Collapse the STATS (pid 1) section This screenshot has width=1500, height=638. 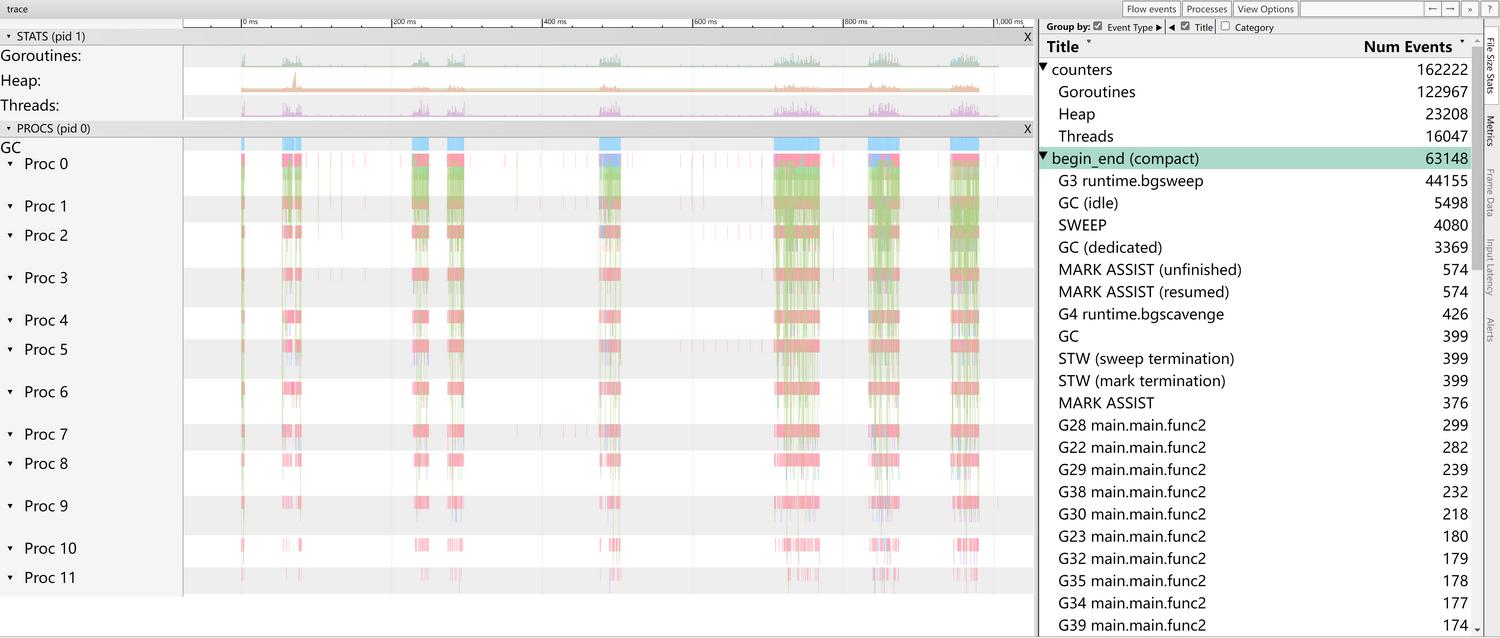9,36
